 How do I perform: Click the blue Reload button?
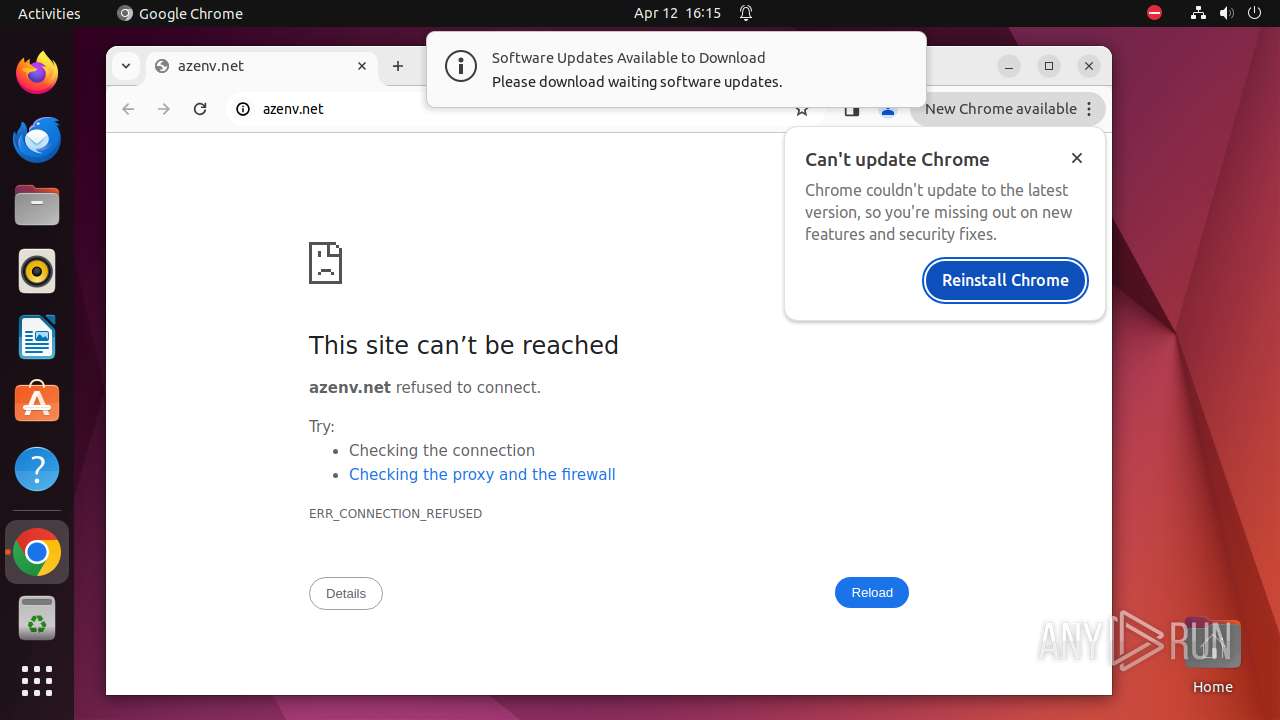(x=872, y=593)
